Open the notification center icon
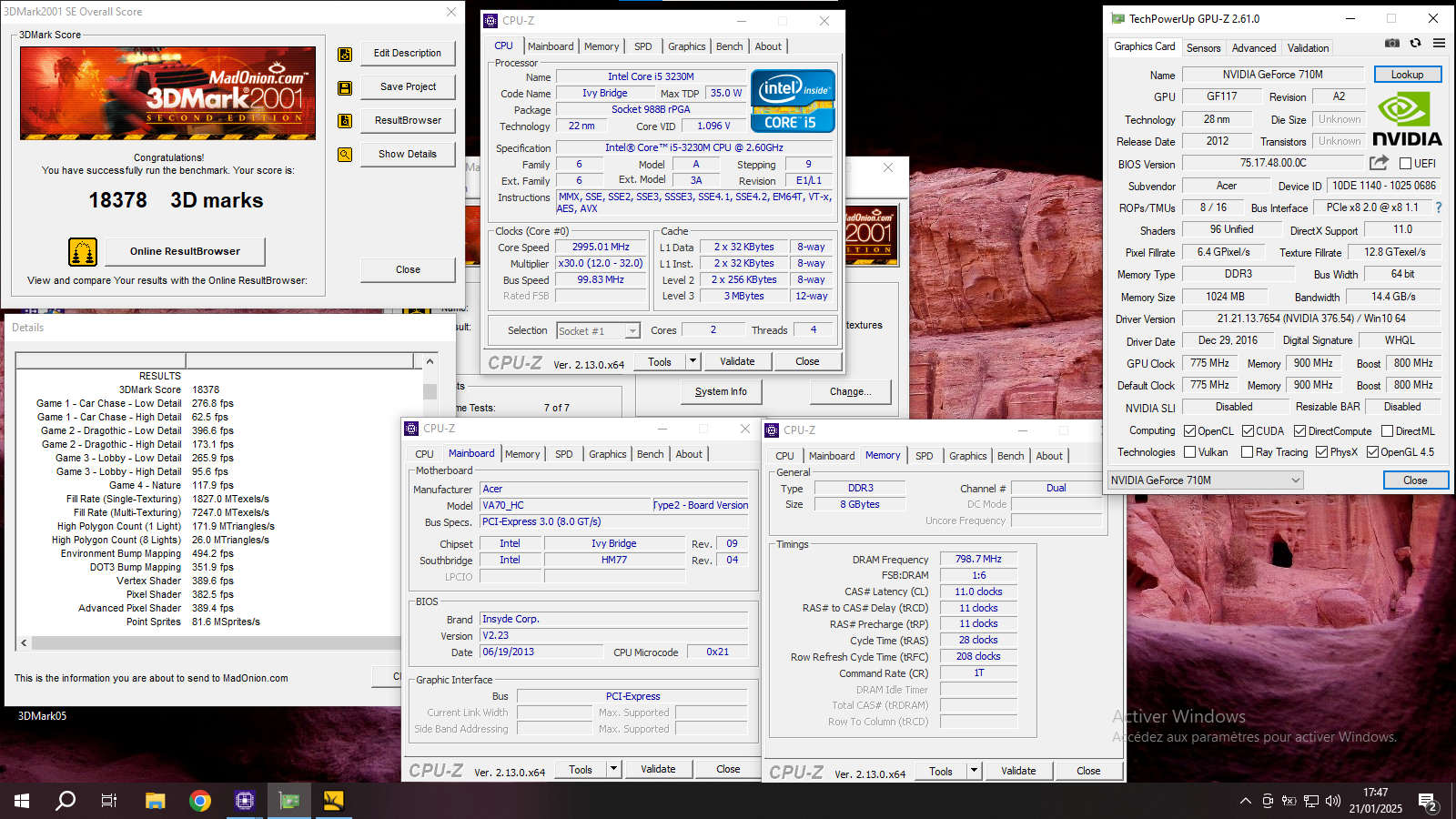This screenshot has width=1456, height=819. click(1428, 803)
